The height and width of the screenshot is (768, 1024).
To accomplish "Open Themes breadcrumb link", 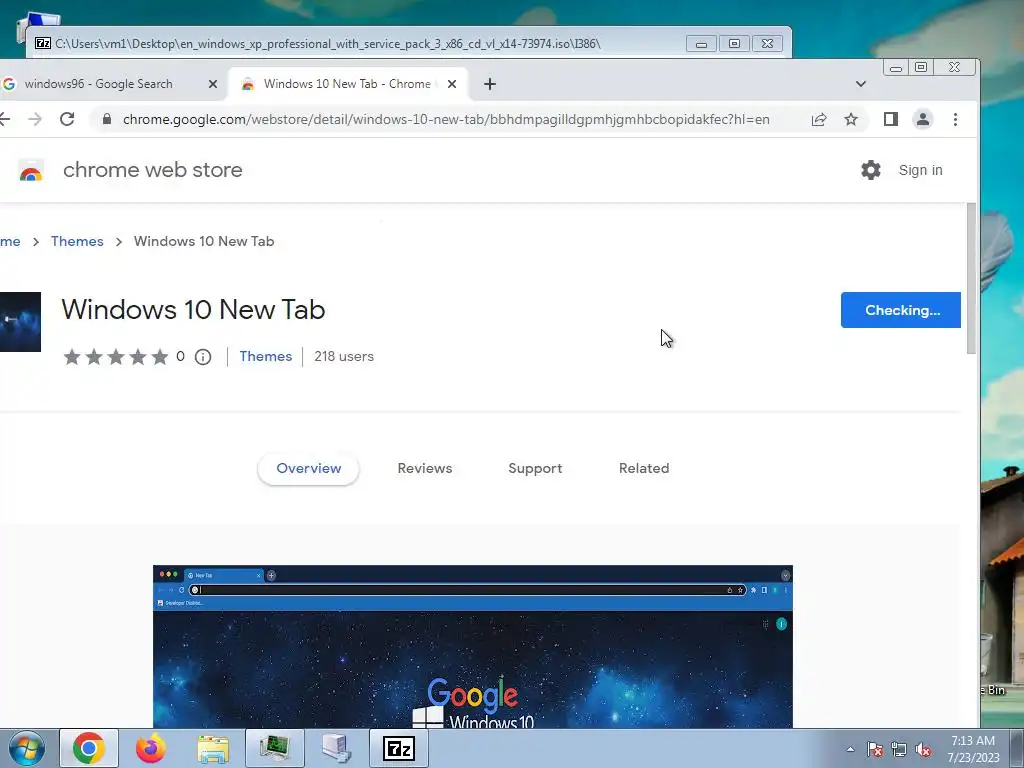I will pyautogui.click(x=77, y=241).
